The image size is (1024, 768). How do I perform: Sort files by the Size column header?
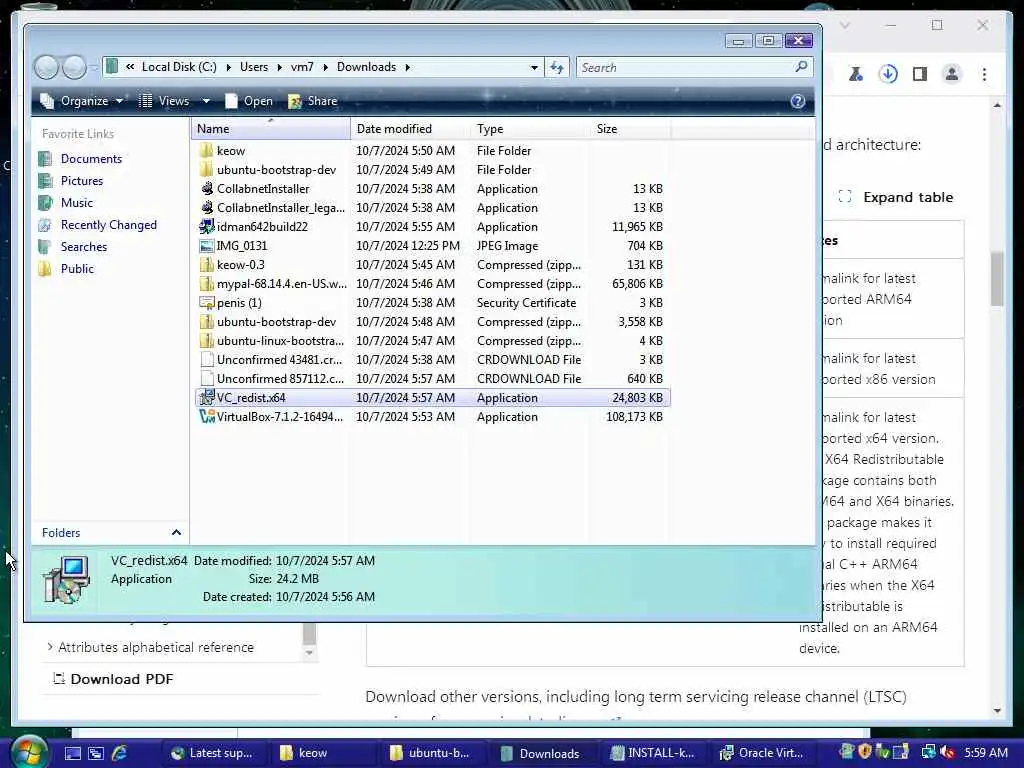(629, 129)
